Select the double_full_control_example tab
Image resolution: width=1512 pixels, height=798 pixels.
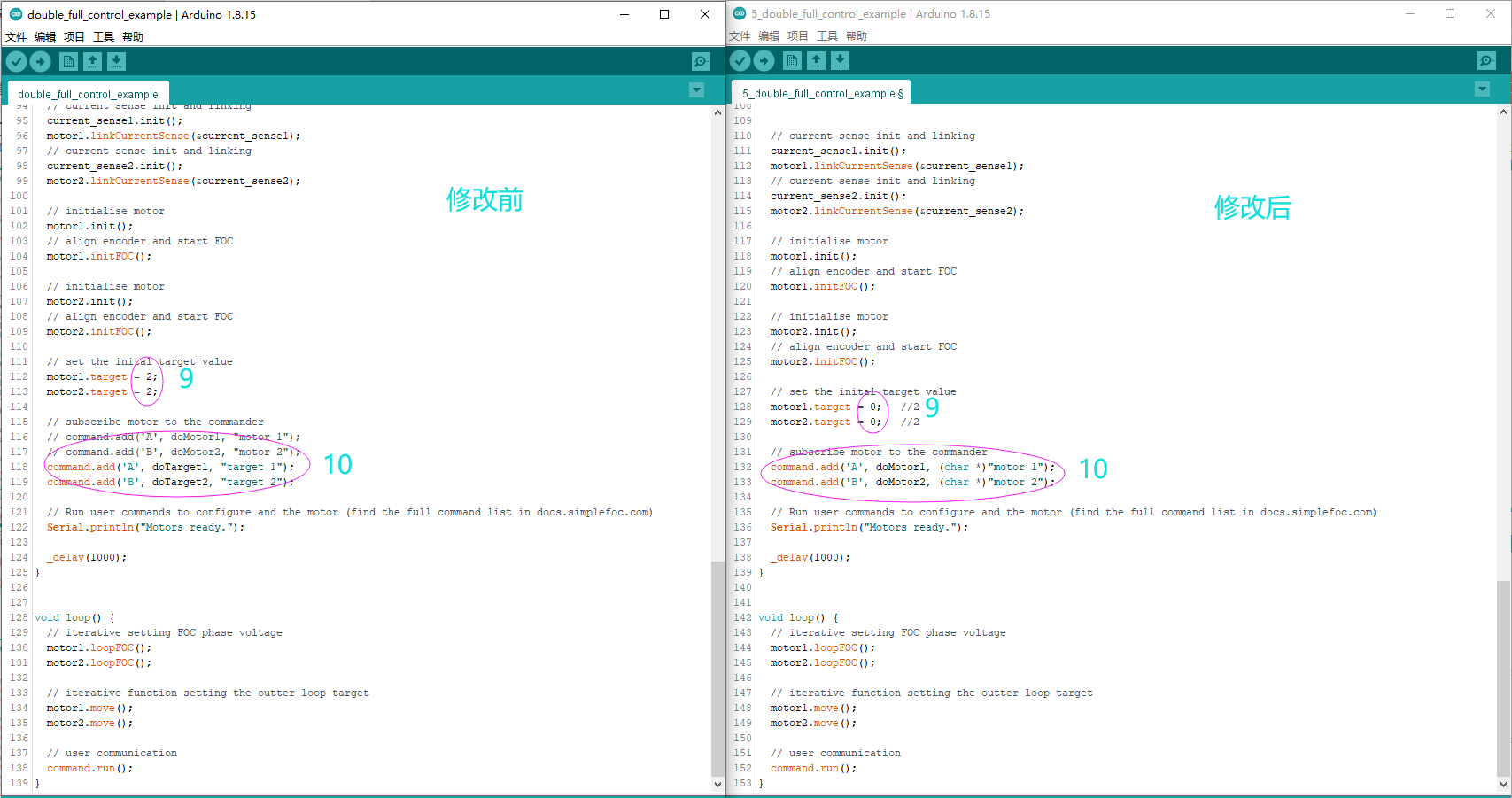[88, 93]
